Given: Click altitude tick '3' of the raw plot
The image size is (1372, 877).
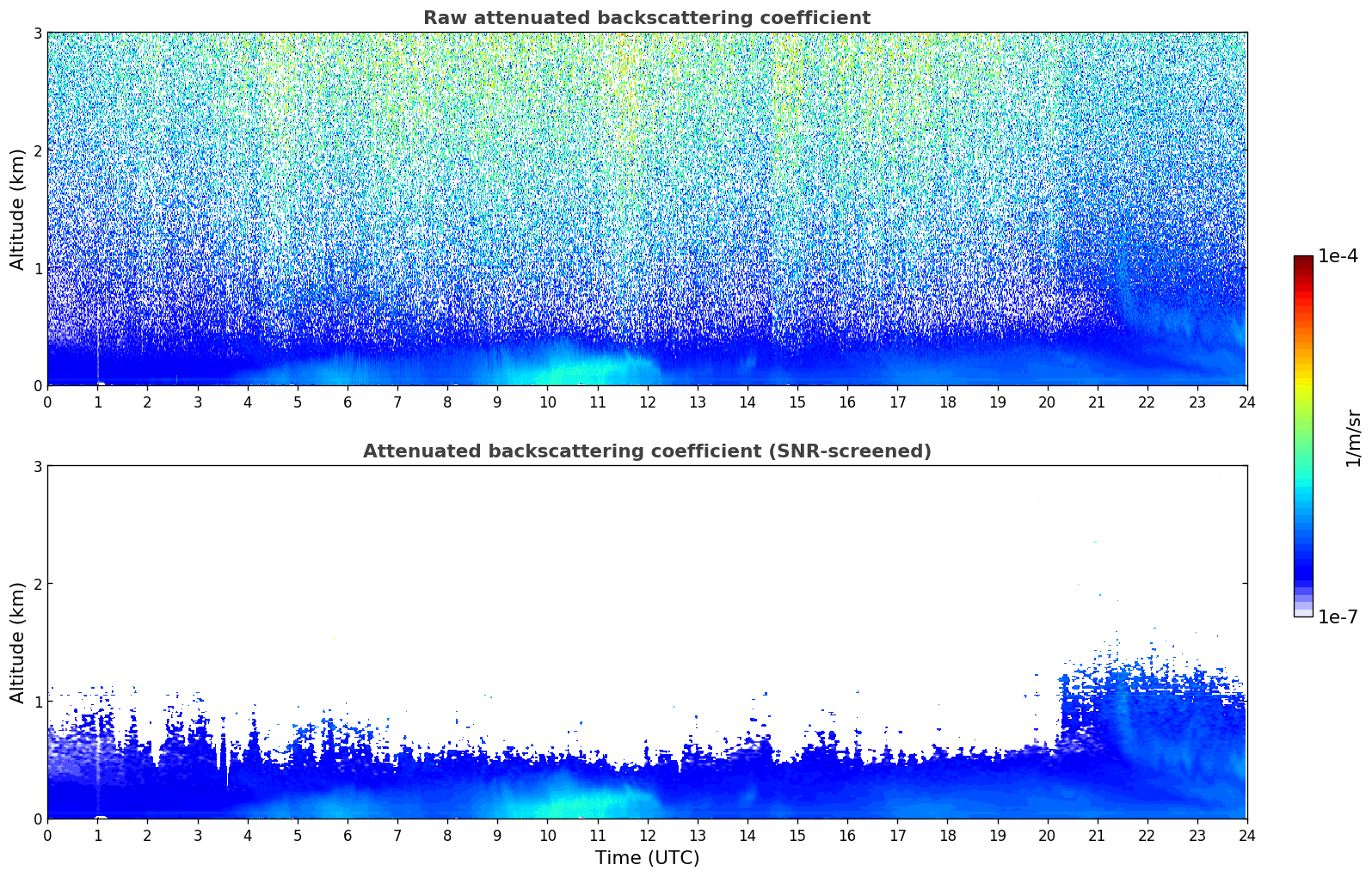Looking at the screenshot, I should point(38,33).
